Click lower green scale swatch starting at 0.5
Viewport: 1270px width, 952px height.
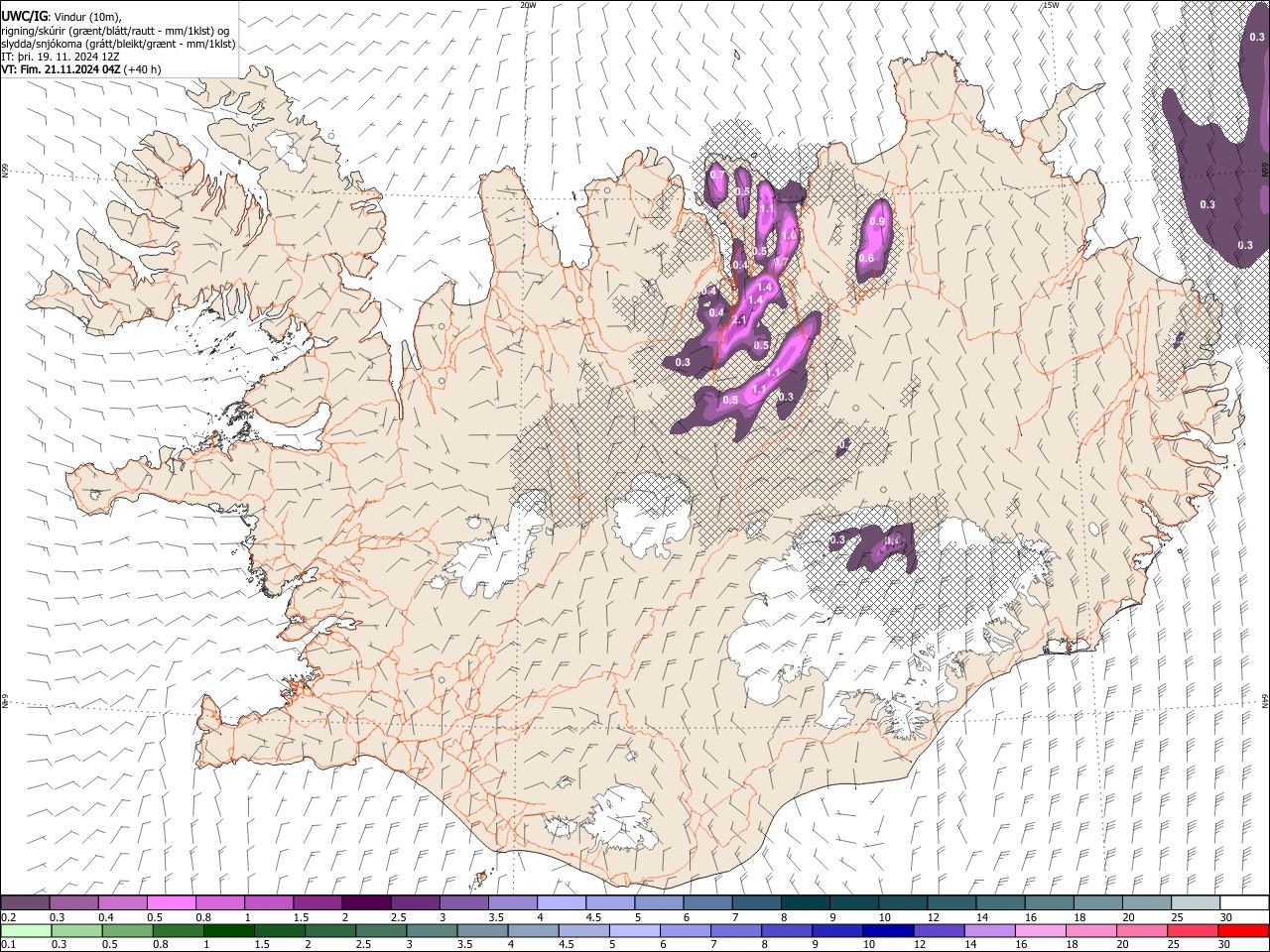point(128,930)
